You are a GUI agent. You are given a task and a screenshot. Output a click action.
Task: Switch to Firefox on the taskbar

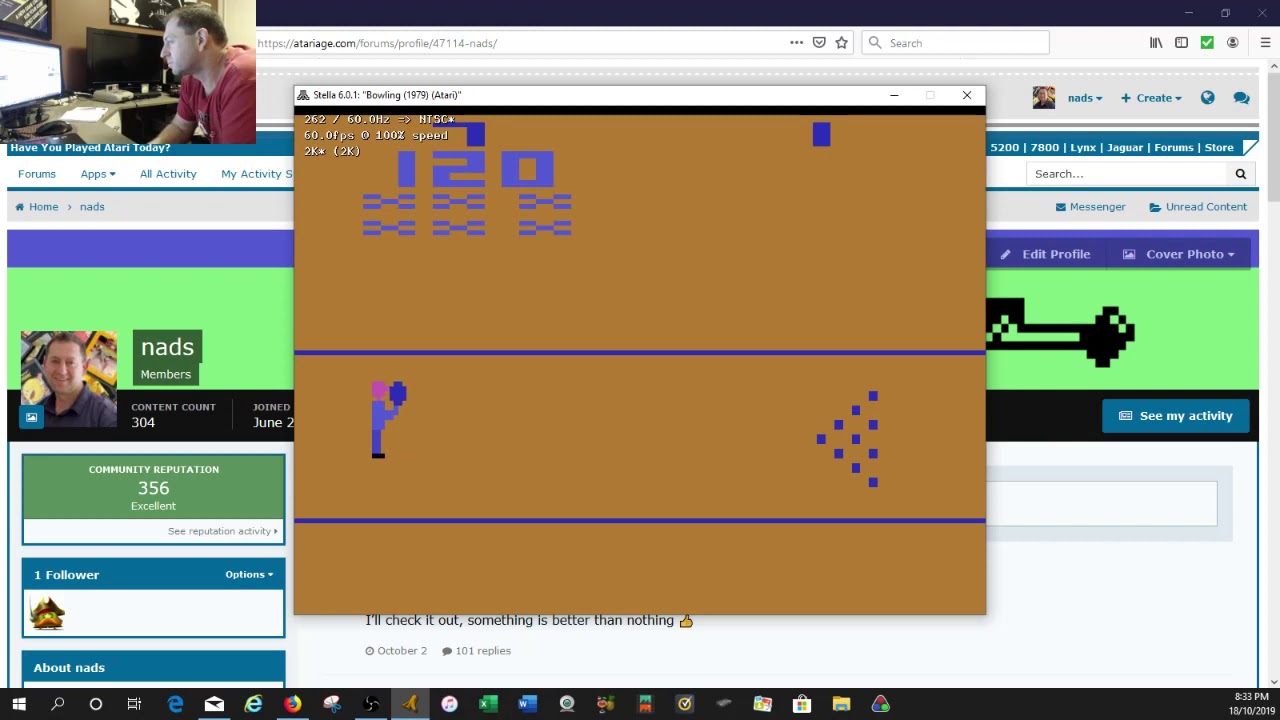[292, 704]
